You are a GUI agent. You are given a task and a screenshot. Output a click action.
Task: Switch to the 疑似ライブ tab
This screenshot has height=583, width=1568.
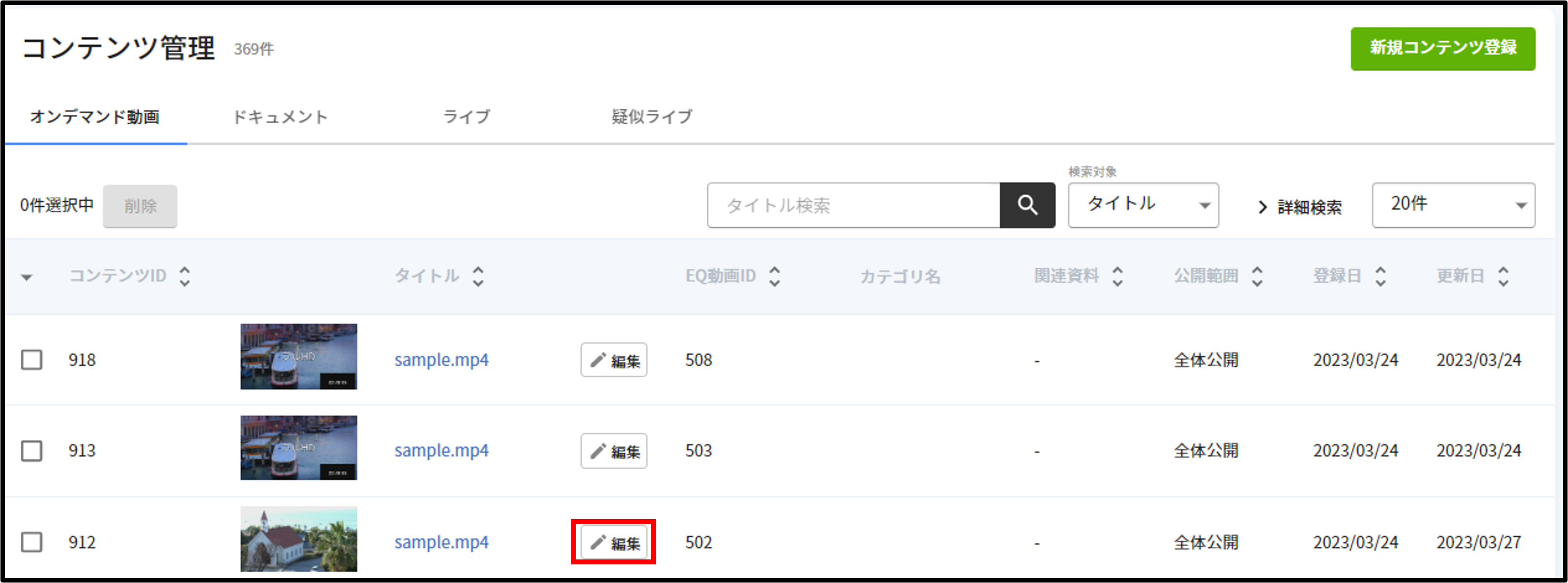tap(652, 116)
